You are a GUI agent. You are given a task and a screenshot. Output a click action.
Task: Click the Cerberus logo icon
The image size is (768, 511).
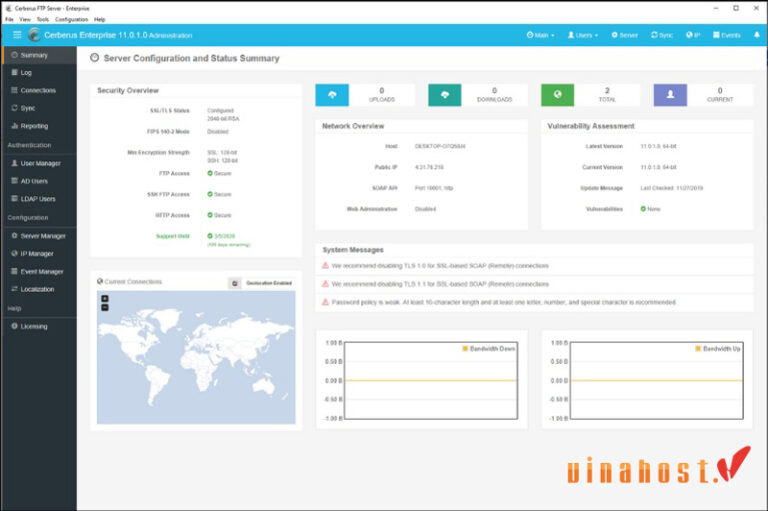point(34,35)
